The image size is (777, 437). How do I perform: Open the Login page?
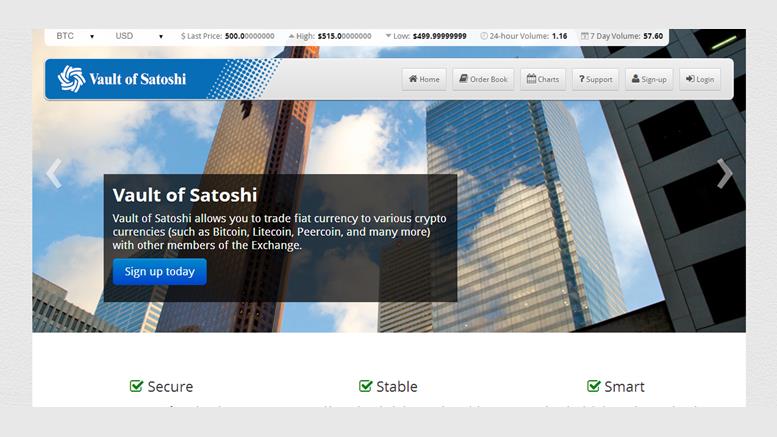click(700, 79)
